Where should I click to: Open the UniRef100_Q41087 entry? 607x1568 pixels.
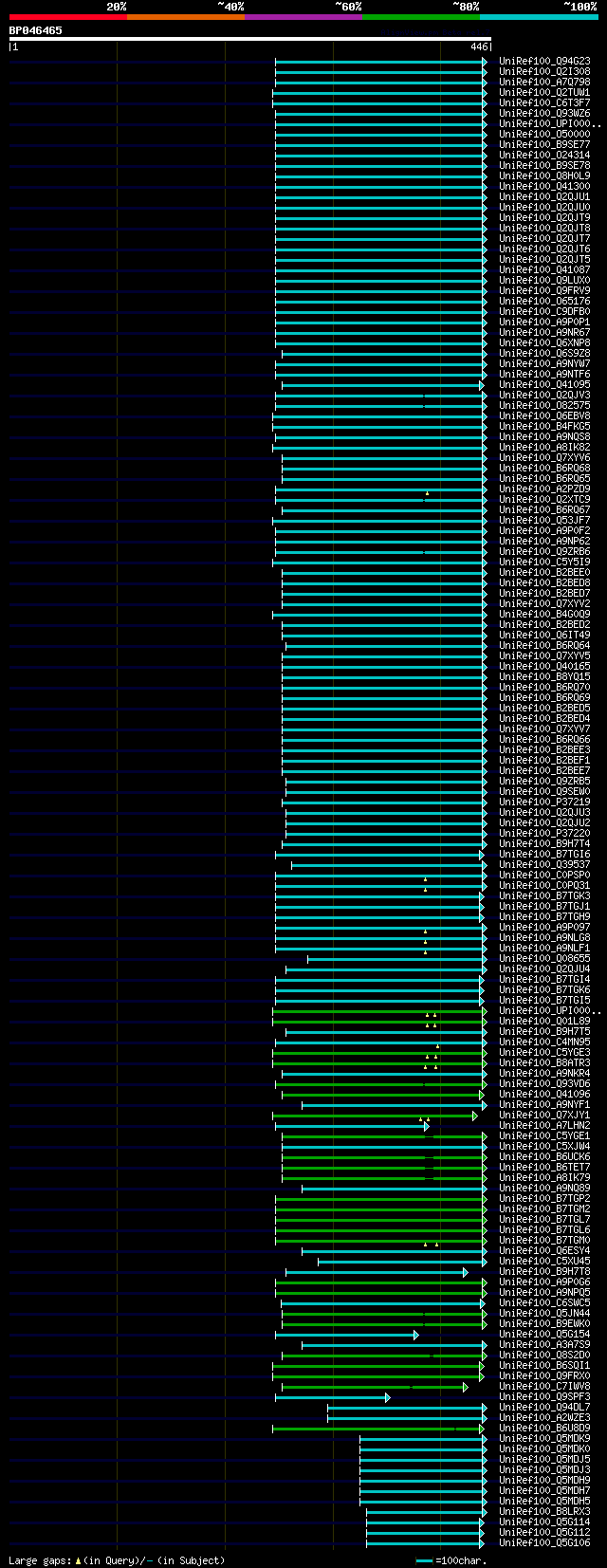[544, 269]
